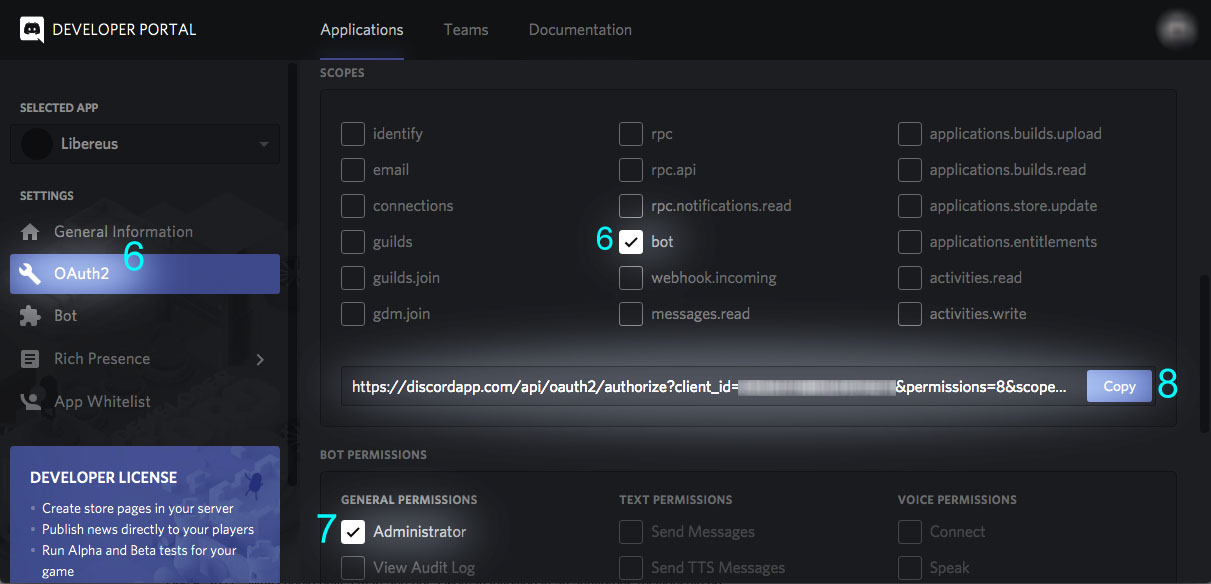Click the OAuth2 wrench icon

point(32,273)
